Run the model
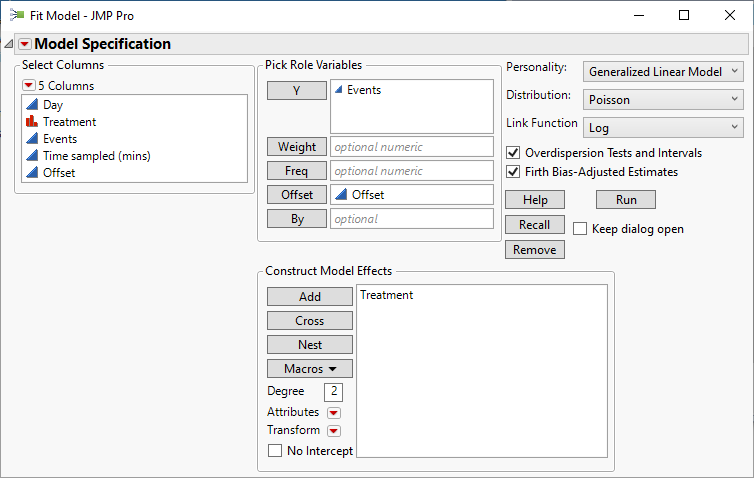This screenshot has width=754, height=478. click(x=626, y=200)
